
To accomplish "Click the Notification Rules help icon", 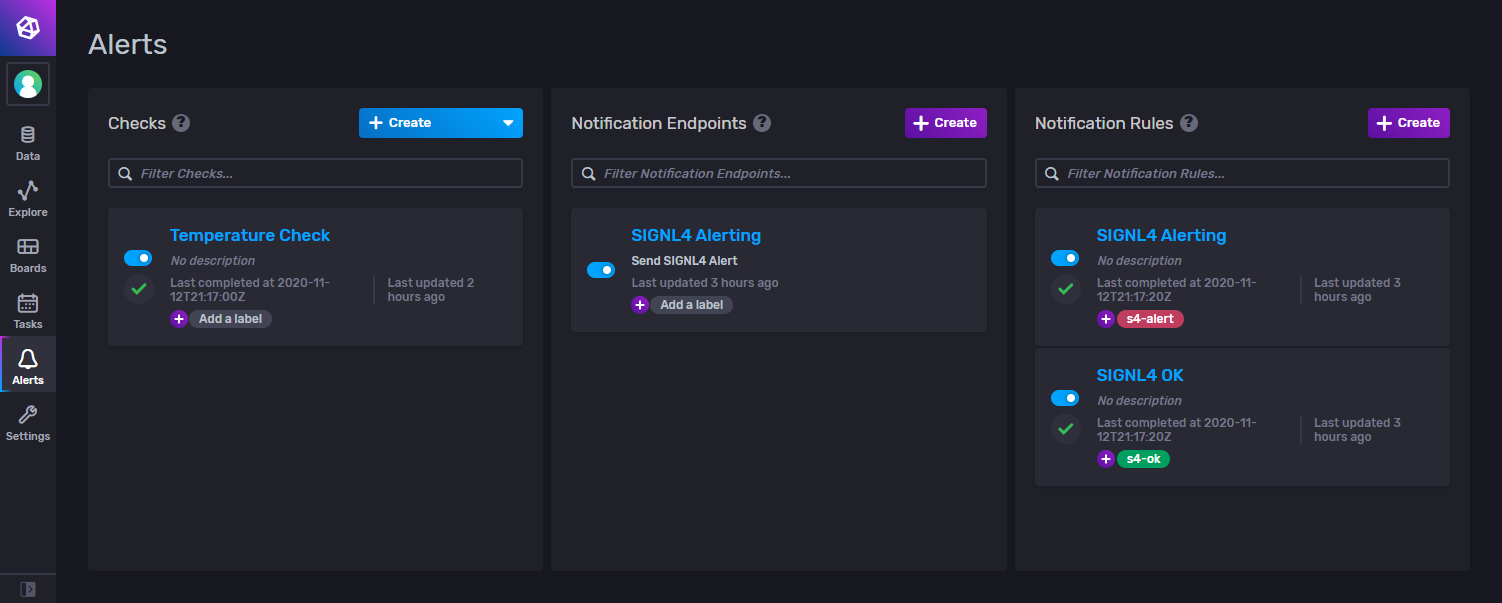I will pyautogui.click(x=1189, y=123).
